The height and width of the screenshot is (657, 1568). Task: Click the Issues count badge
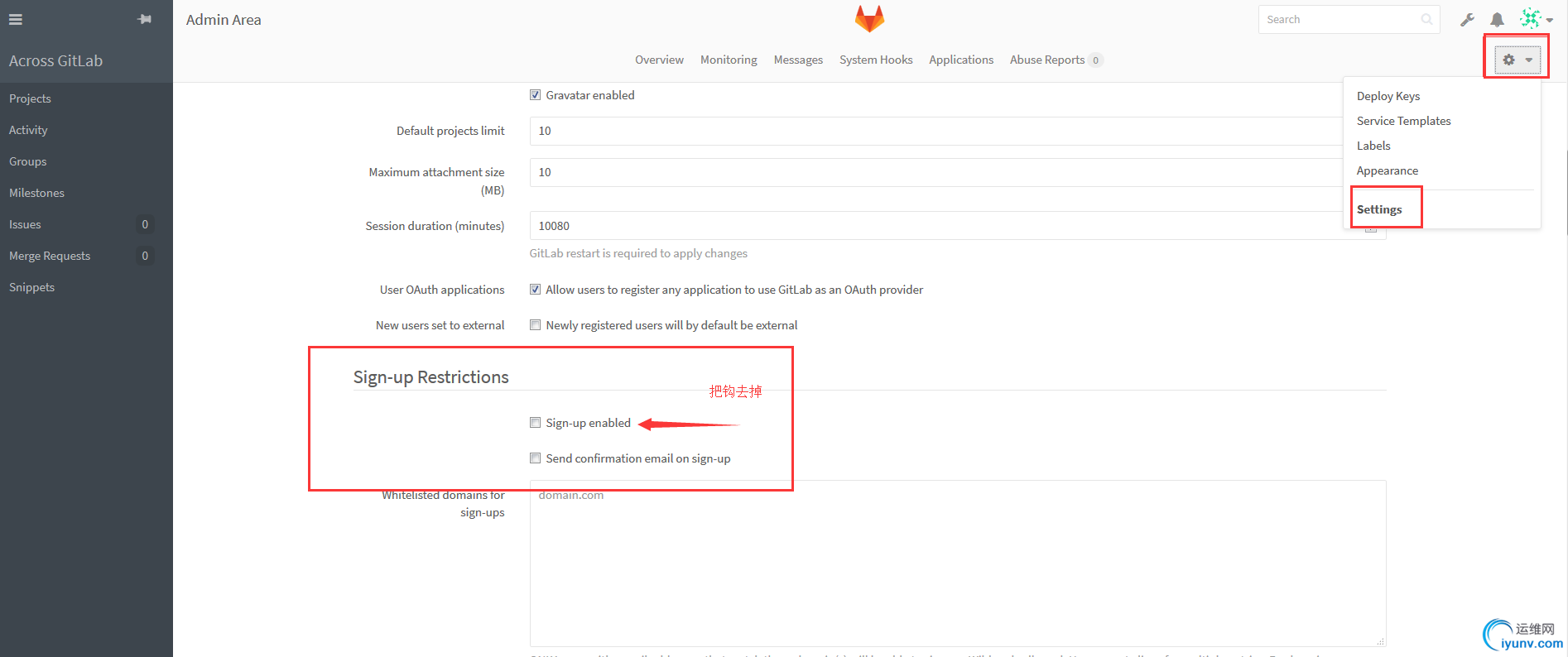(145, 224)
